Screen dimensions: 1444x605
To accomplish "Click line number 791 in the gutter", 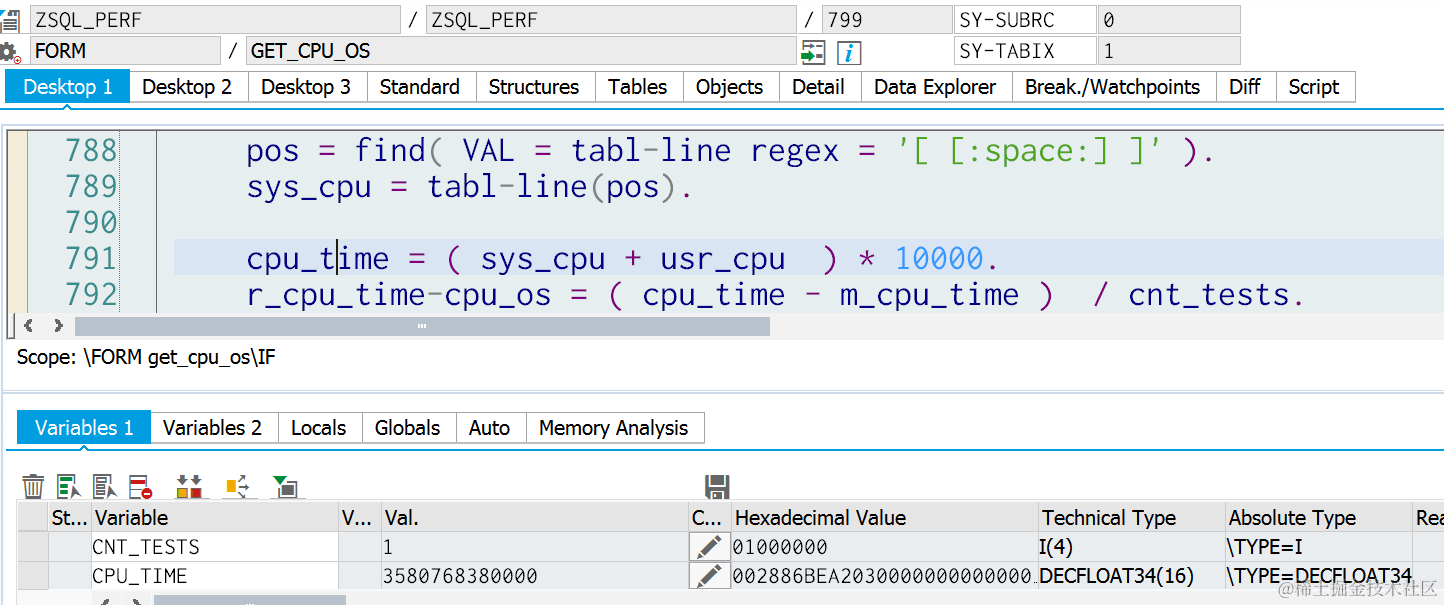I will coord(91,258).
